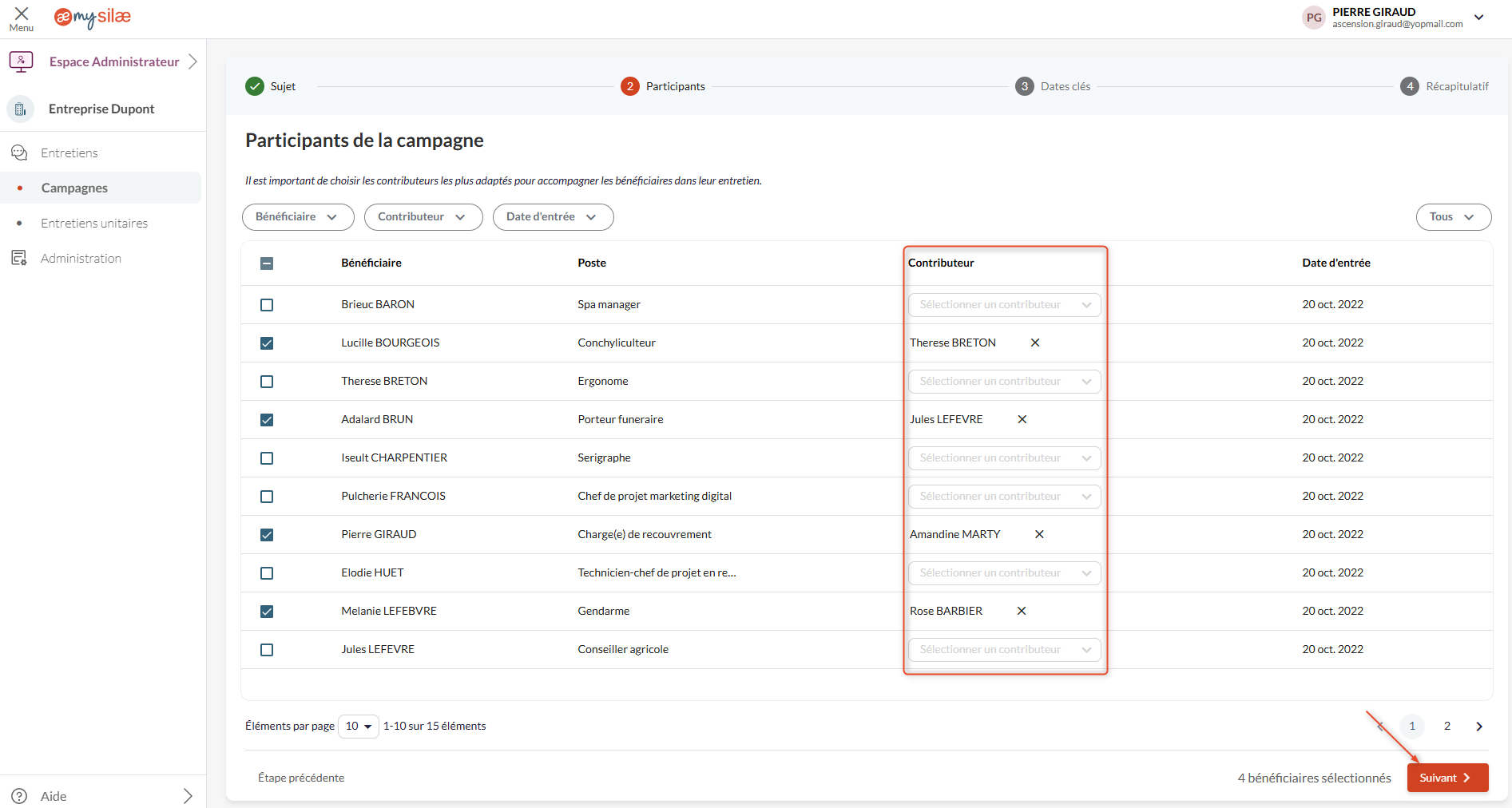This screenshot has height=808, width=1512.
Task: Select Entreprise Dupont in the sidebar
Action: coord(101,109)
